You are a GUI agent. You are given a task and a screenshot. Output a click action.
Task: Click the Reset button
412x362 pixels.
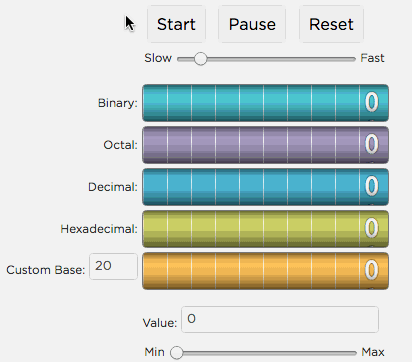click(x=331, y=24)
